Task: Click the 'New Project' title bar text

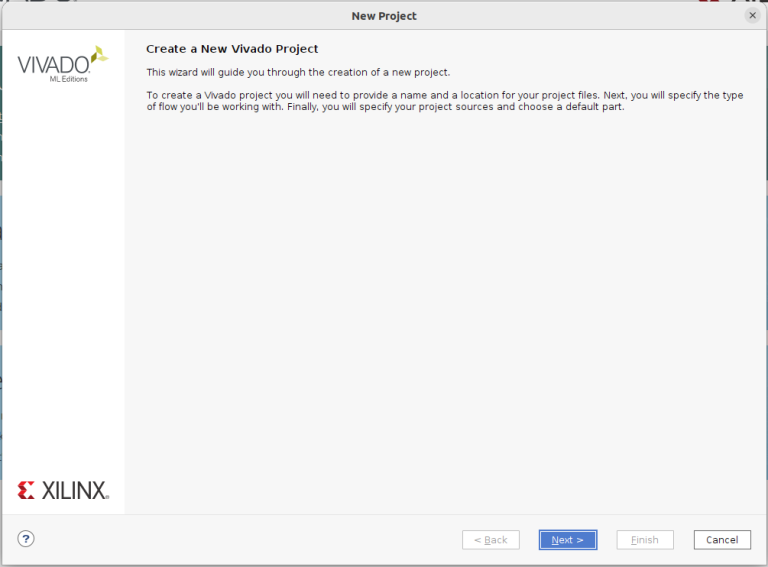Action: coord(384,16)
